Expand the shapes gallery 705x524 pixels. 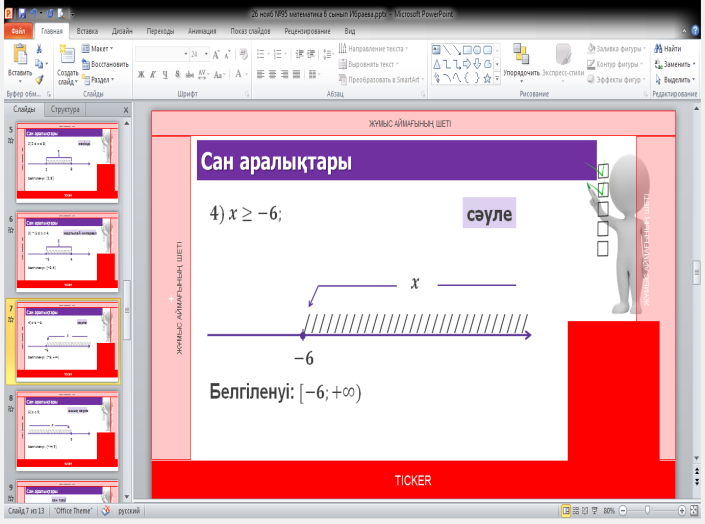tap(497, 79)
